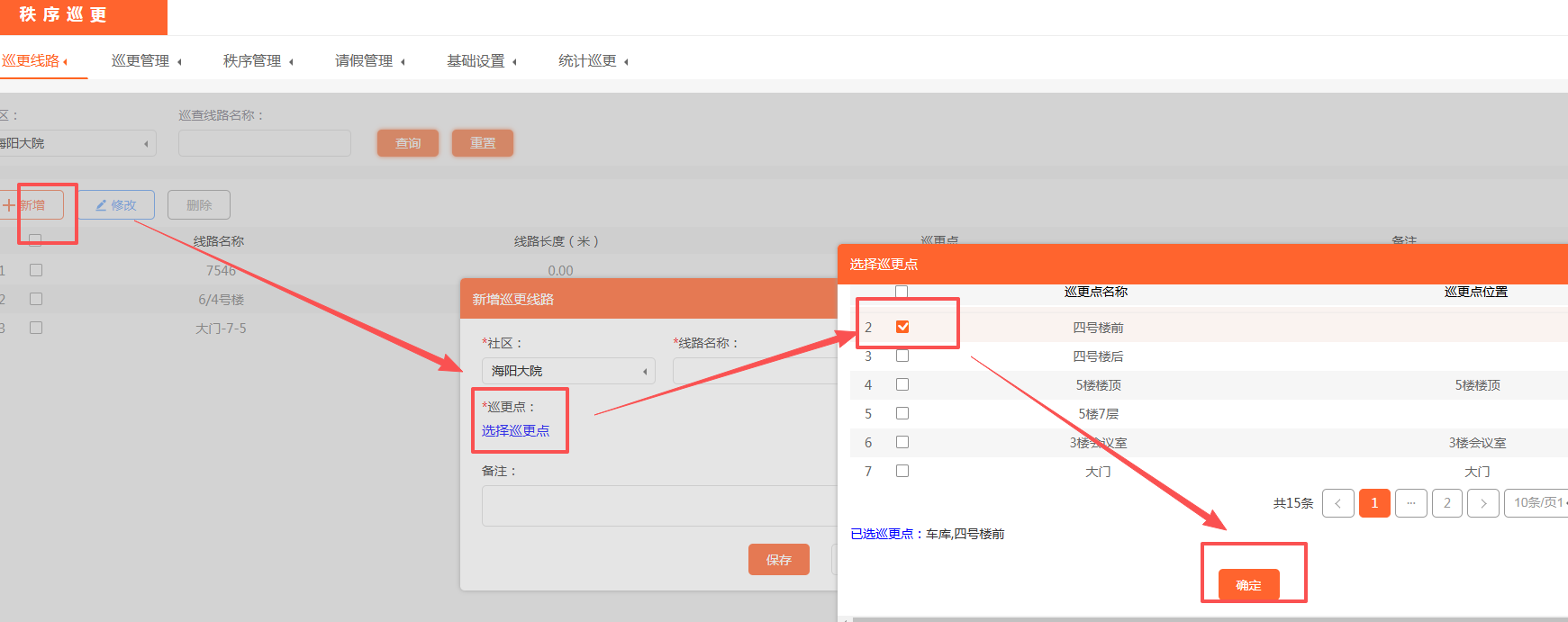
Task: Tick the 大门 patrol point checkbox
Action: tap(902, 471)
